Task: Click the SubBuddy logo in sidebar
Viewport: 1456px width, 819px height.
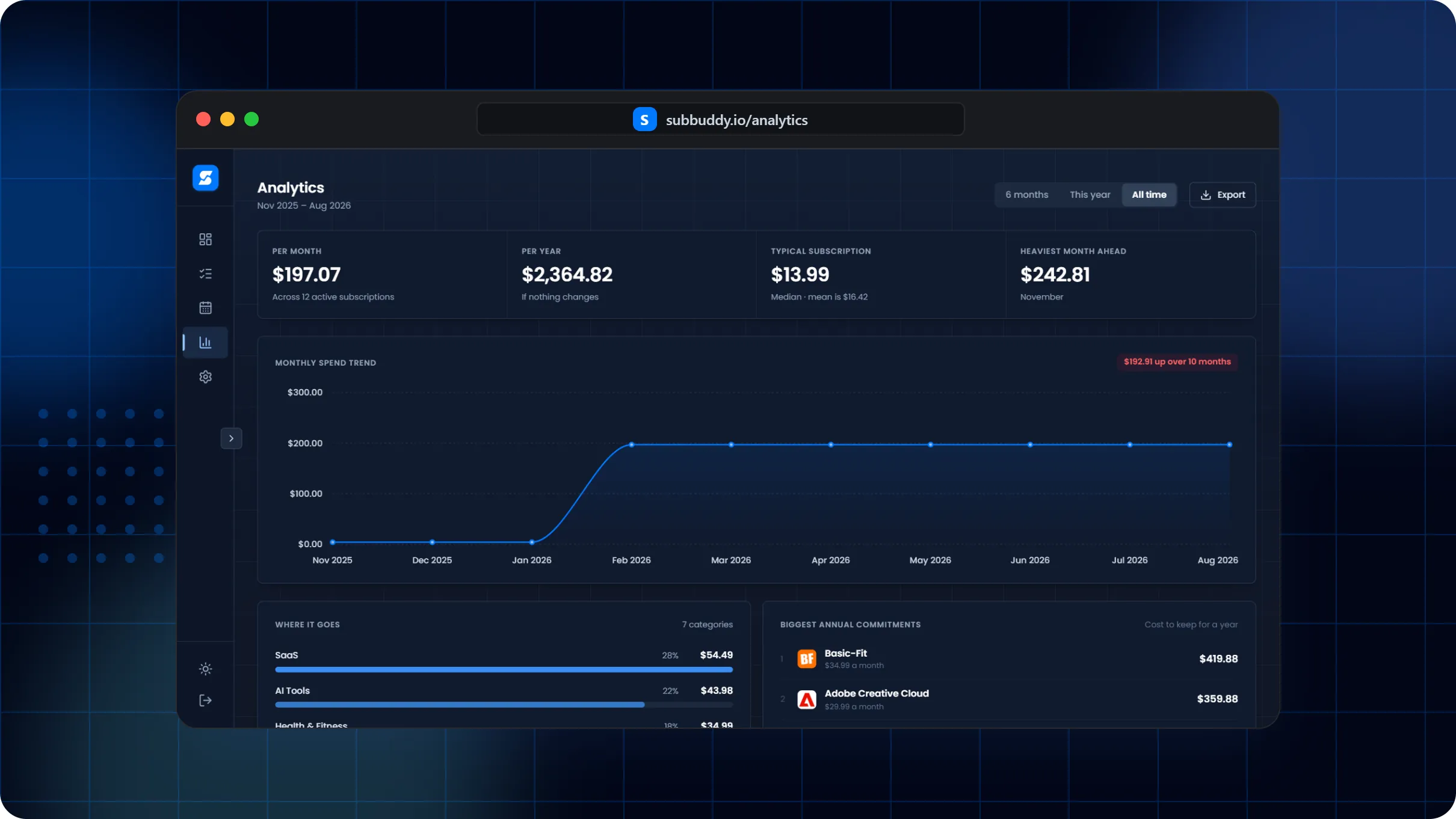Action: 205,178
